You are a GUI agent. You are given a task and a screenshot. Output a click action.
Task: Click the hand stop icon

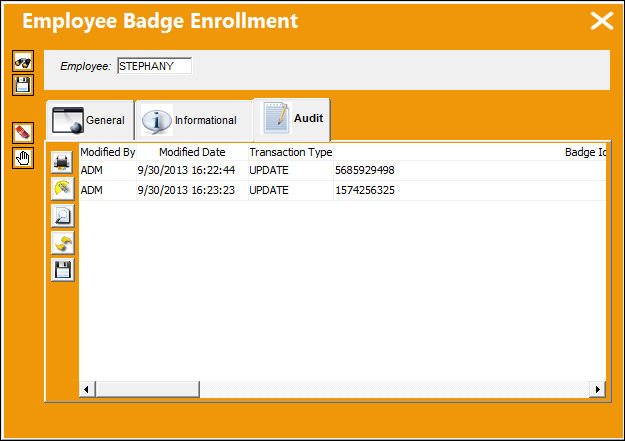pyautogui.click(x=23, y=158)
